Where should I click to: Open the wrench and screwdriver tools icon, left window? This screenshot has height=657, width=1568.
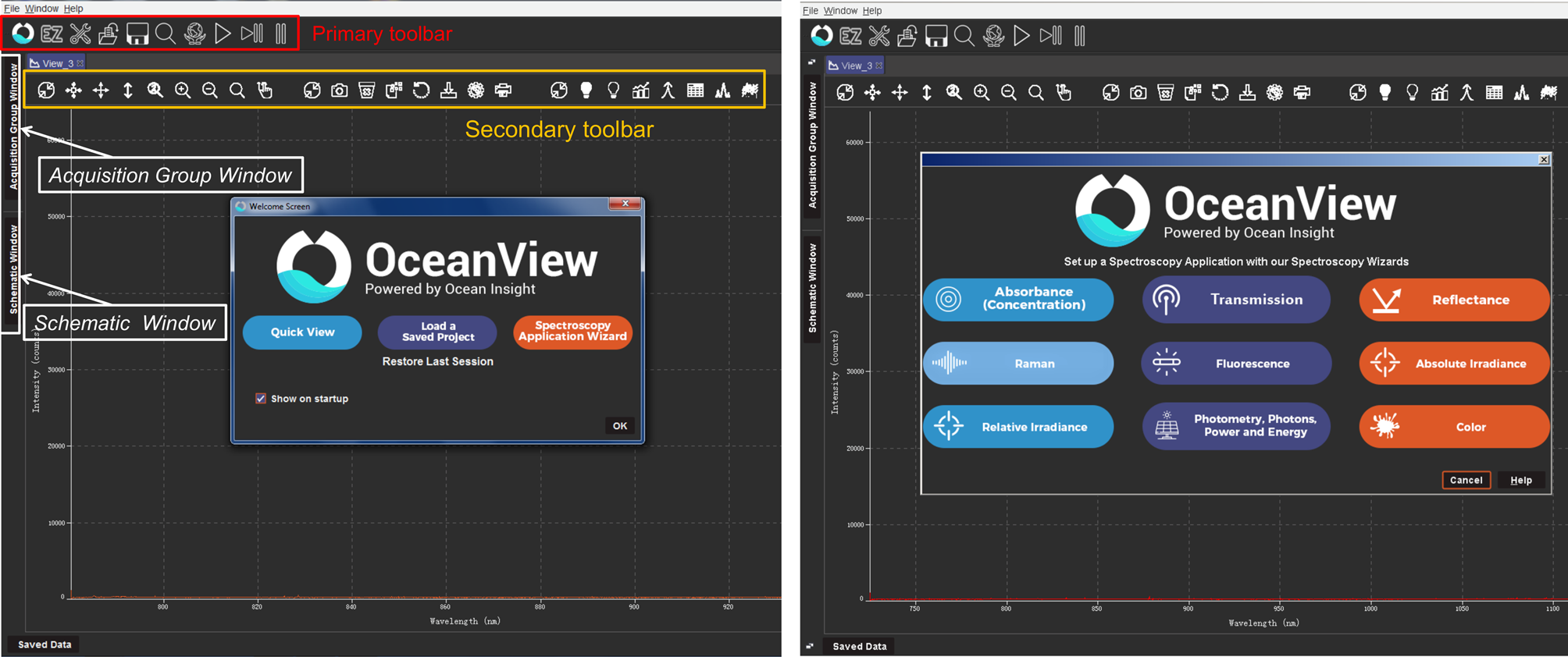pyautogui.click(x=80, y=34)
